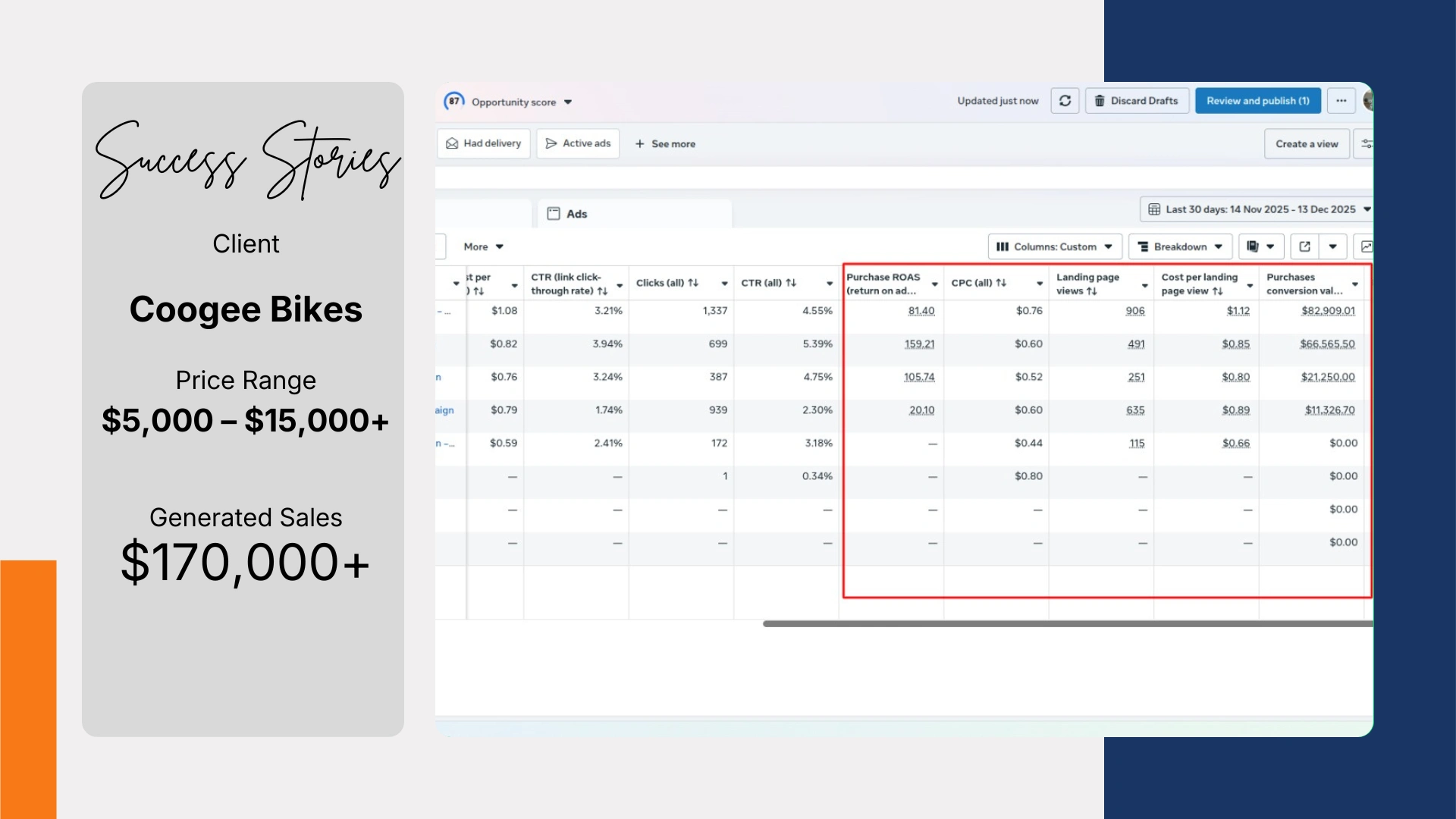Click the Purchases conversion value column header

[x=1304, y=284]
